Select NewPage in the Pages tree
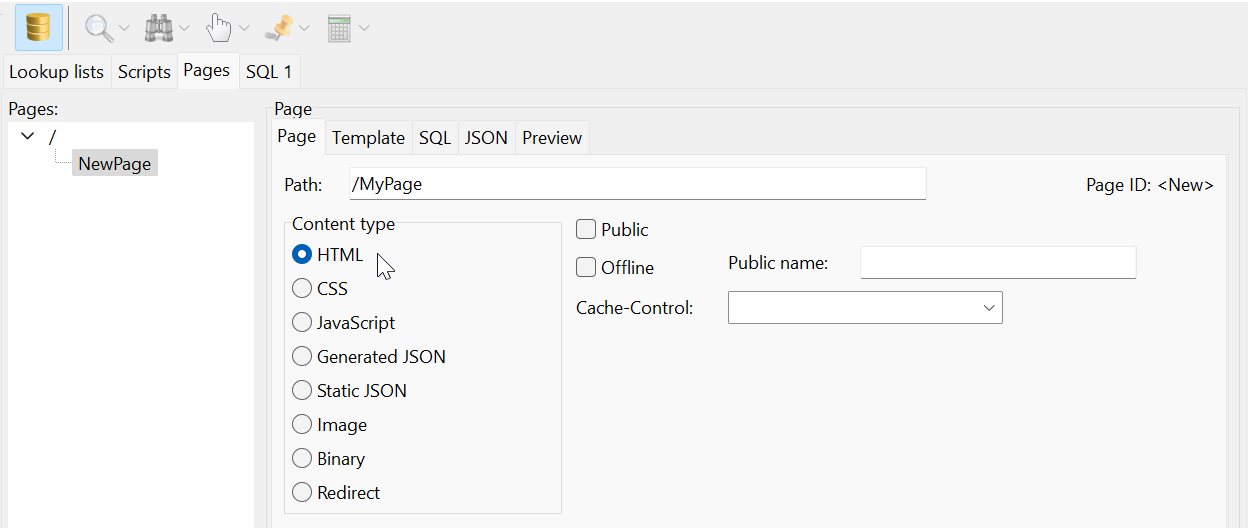This screenshot has height=528, width=1248. pos(115,164)
